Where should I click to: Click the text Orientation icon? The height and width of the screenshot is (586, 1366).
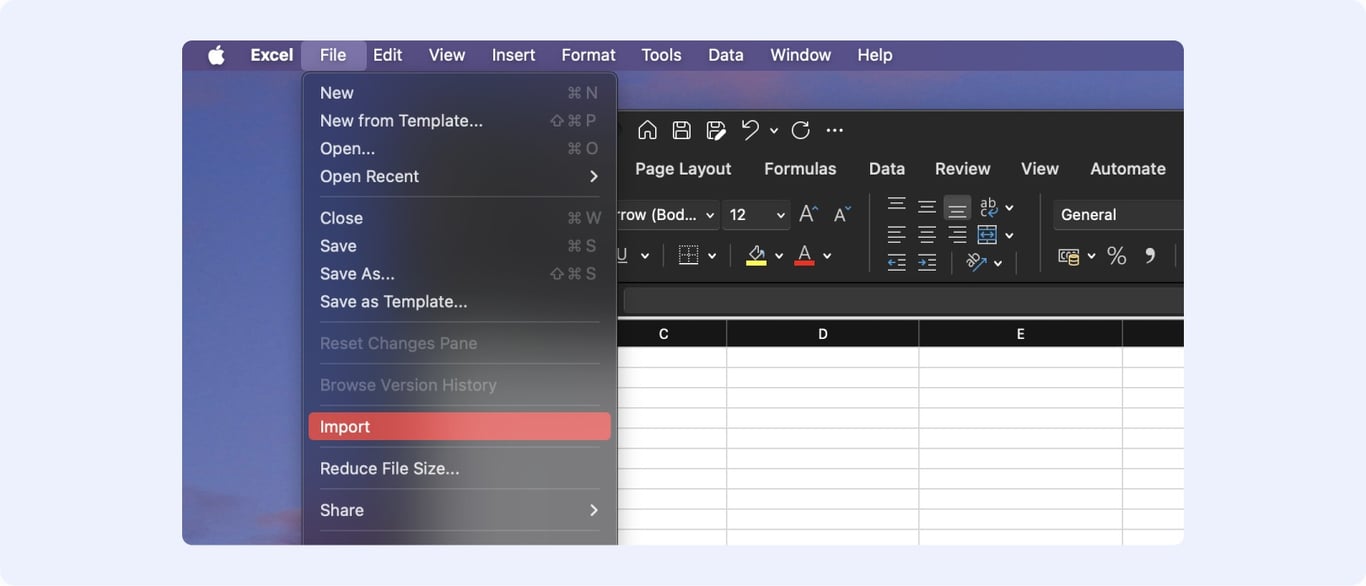(976, 262)
